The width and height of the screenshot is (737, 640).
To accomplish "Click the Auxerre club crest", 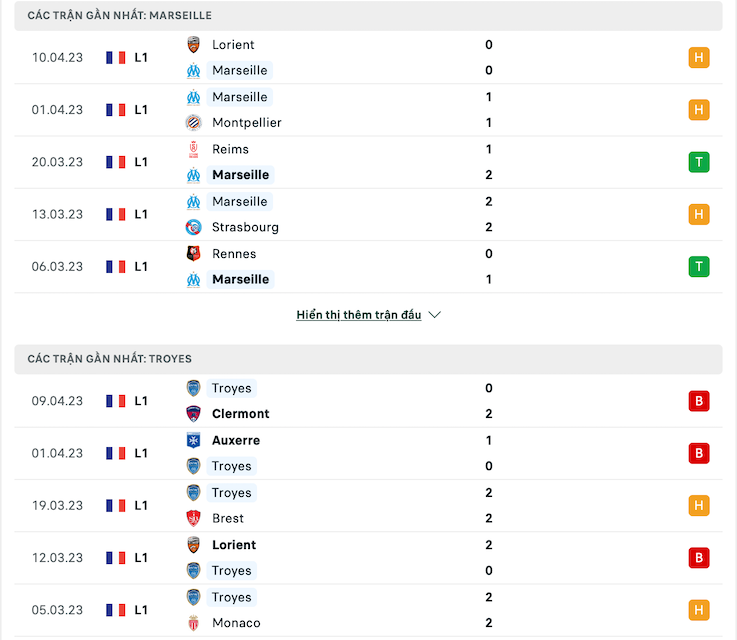I will coord(193,440).
